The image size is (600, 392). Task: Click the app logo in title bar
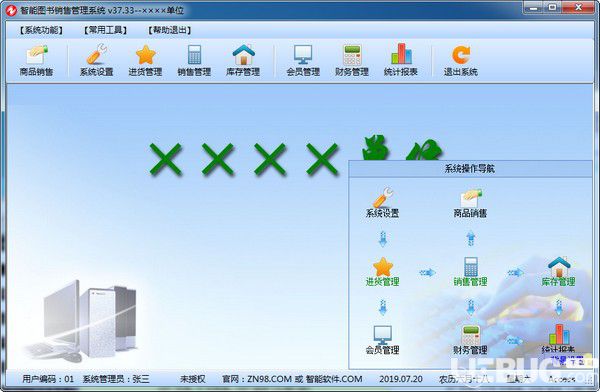pyautogui.click(x=11, y=10)
